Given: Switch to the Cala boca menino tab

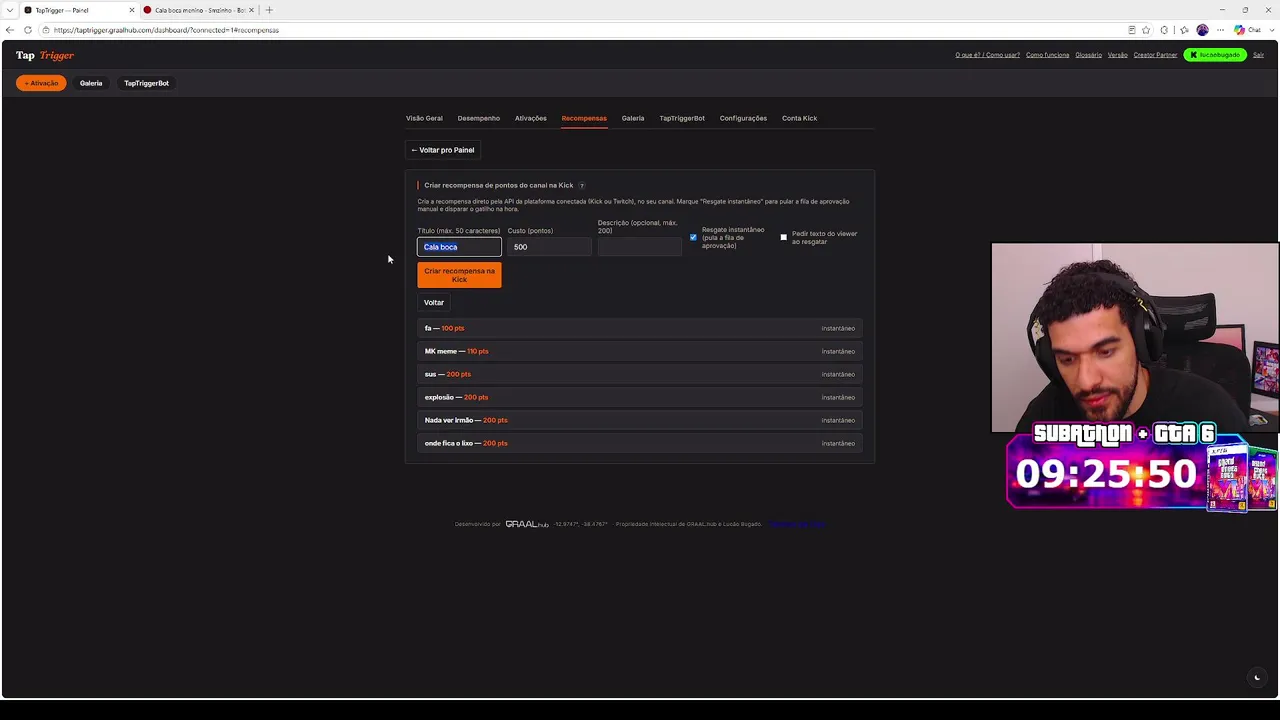Looking at the screenshot, I should coord(199,10).
